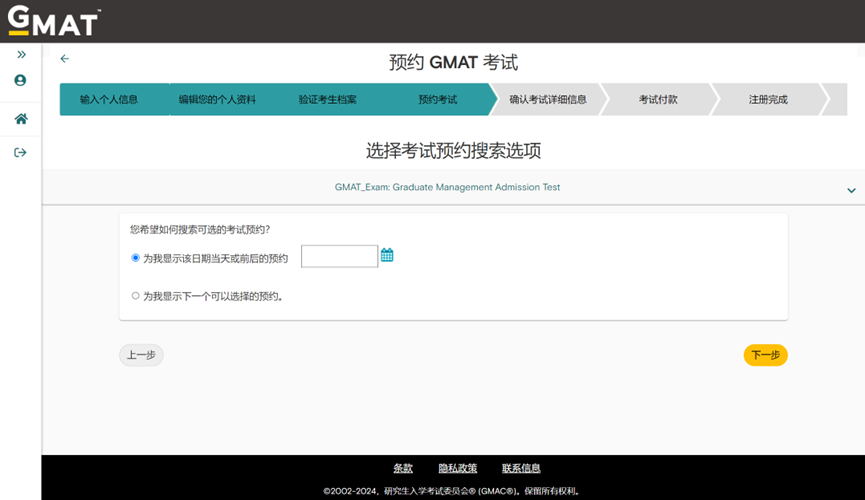Select the 验证考生档案 step
Image resolution: width=865 pixels, height=500 pixels.
(328, 99)
